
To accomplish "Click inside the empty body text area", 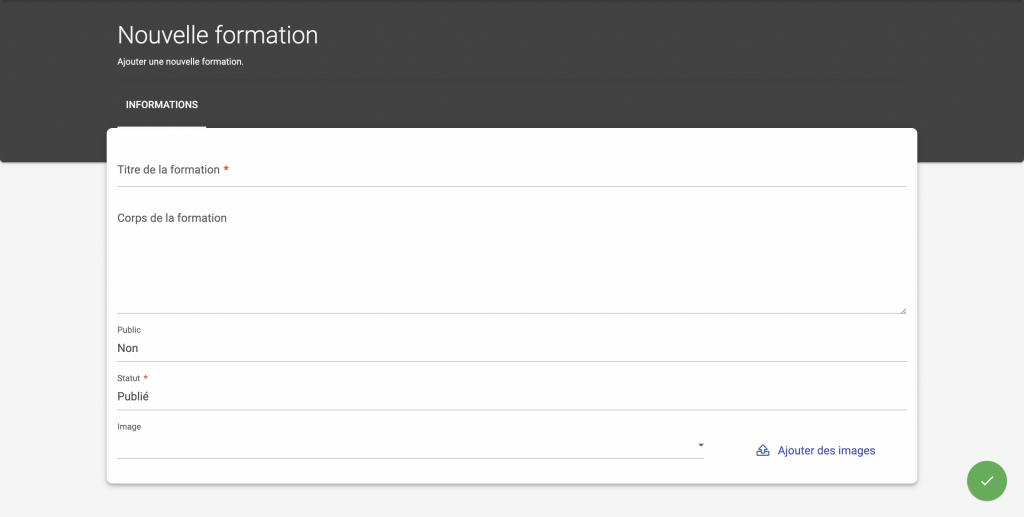I will [511, 261].
